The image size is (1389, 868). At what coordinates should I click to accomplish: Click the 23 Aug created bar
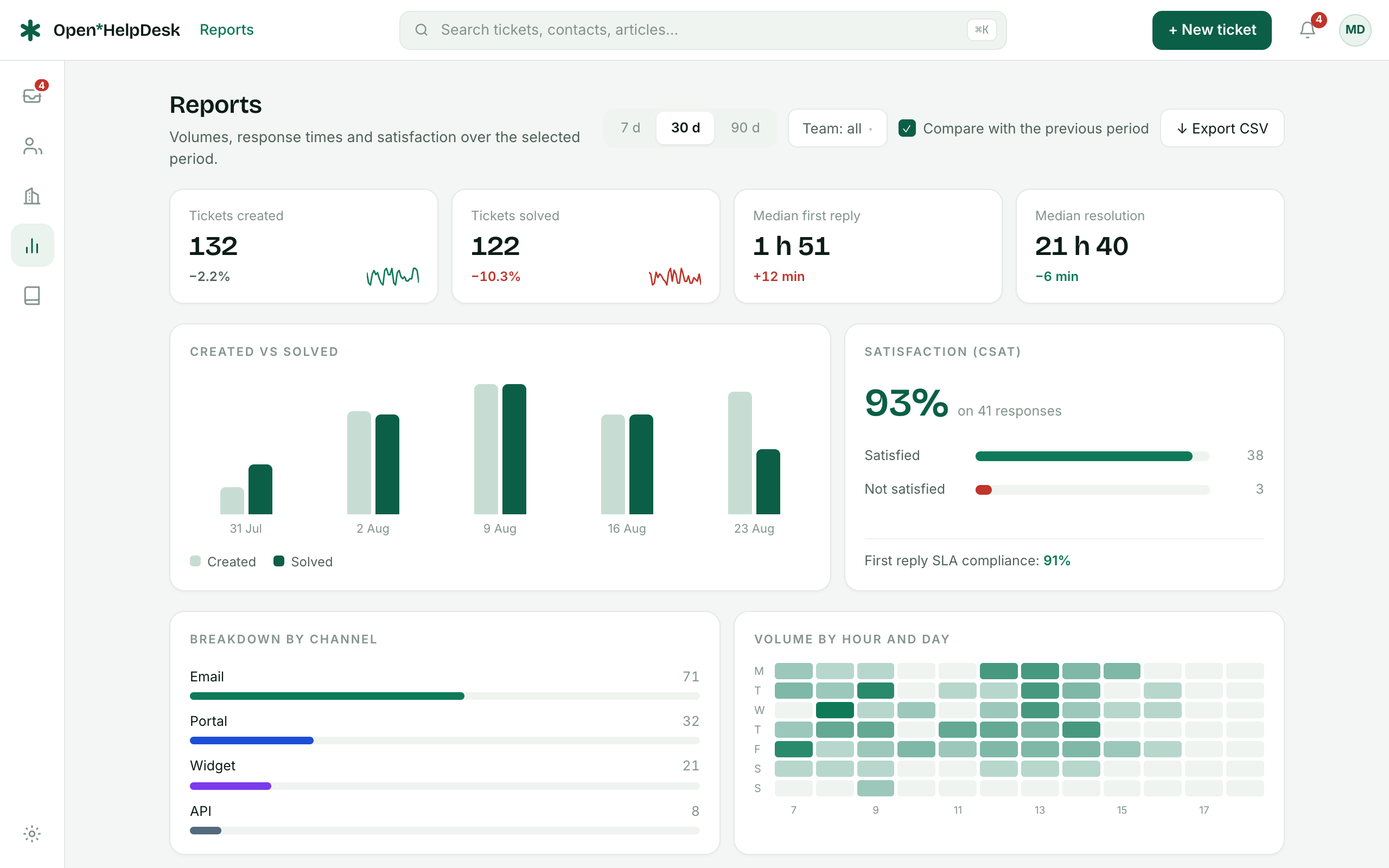740,453
